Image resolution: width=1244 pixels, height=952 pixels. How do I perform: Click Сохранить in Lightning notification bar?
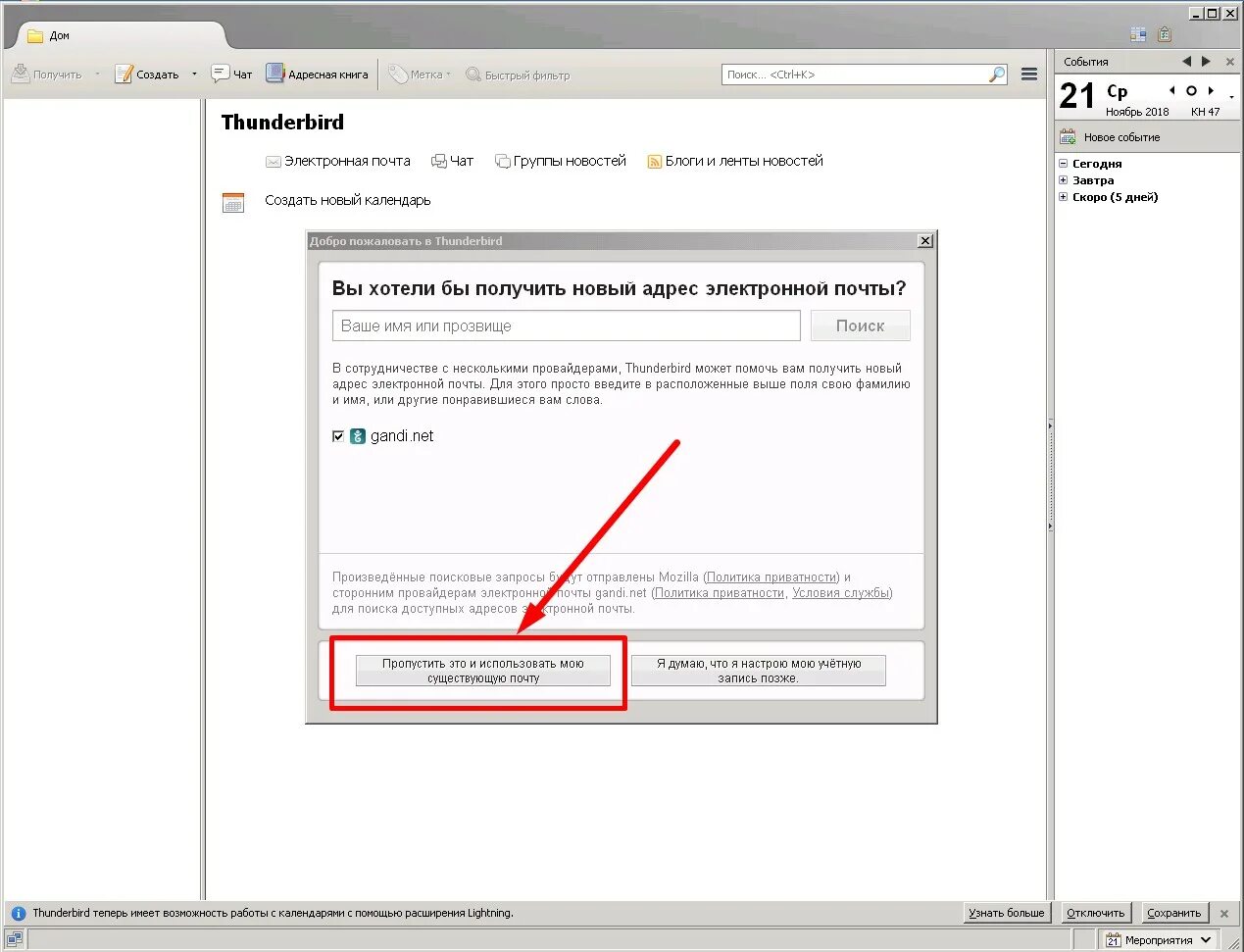point(1174,913)
